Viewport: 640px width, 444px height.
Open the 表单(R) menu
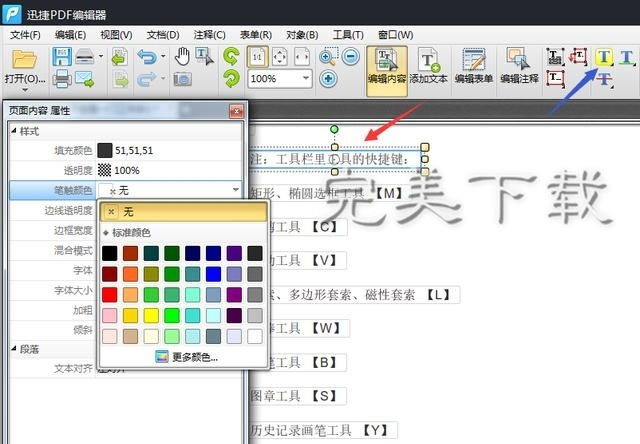coord(256,35)
